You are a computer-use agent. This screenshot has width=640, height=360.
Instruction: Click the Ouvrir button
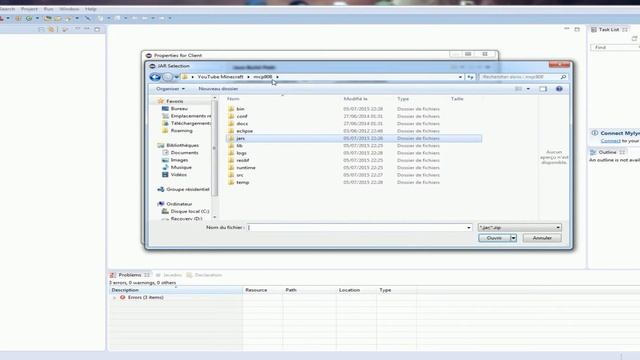click(x=494, y=238)
